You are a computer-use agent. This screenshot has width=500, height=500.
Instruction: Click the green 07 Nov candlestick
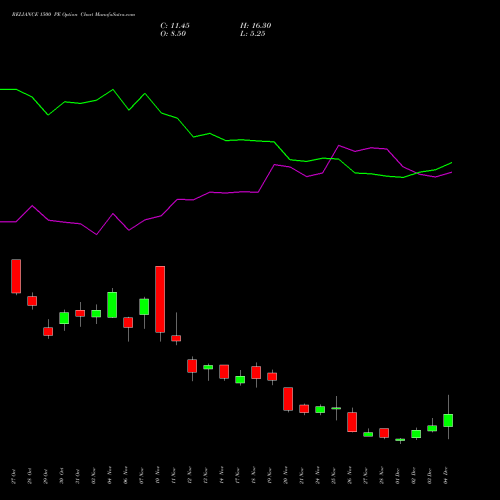(x=144, y=307)
